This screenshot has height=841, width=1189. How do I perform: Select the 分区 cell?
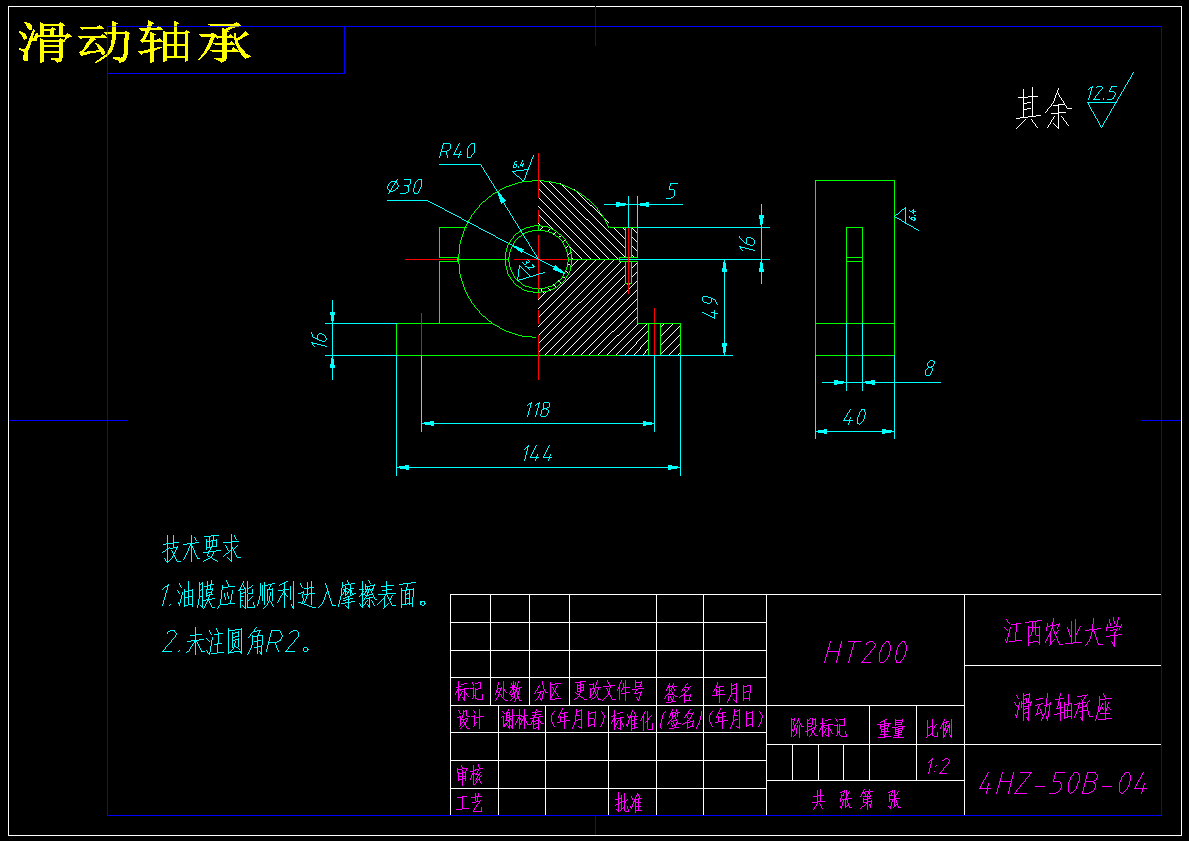click(x=548, y=691)
